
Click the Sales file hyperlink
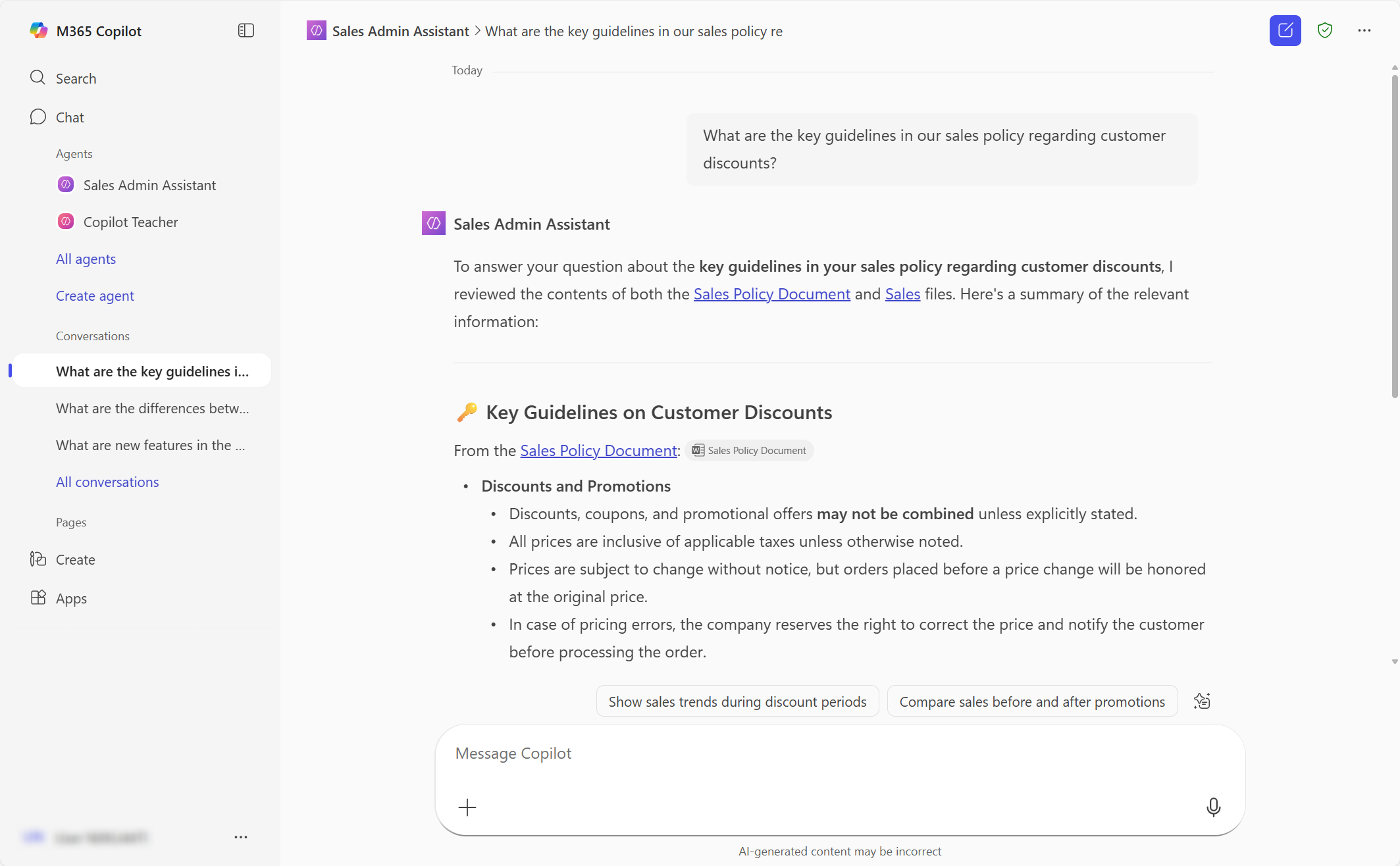(902, 294)
